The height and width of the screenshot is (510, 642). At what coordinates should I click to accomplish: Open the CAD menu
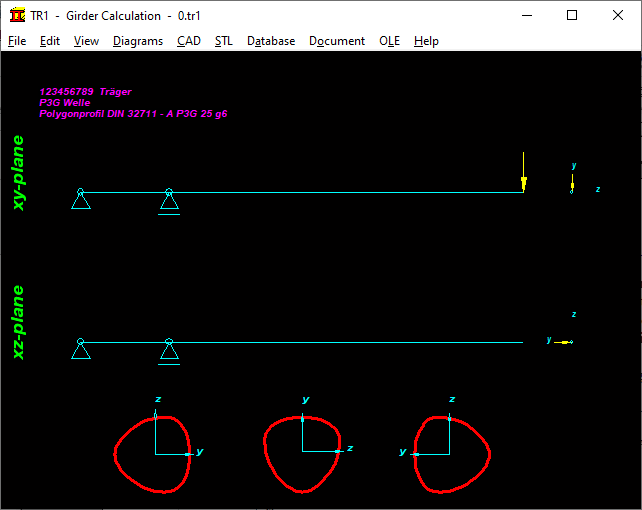(x=189, y=41)
